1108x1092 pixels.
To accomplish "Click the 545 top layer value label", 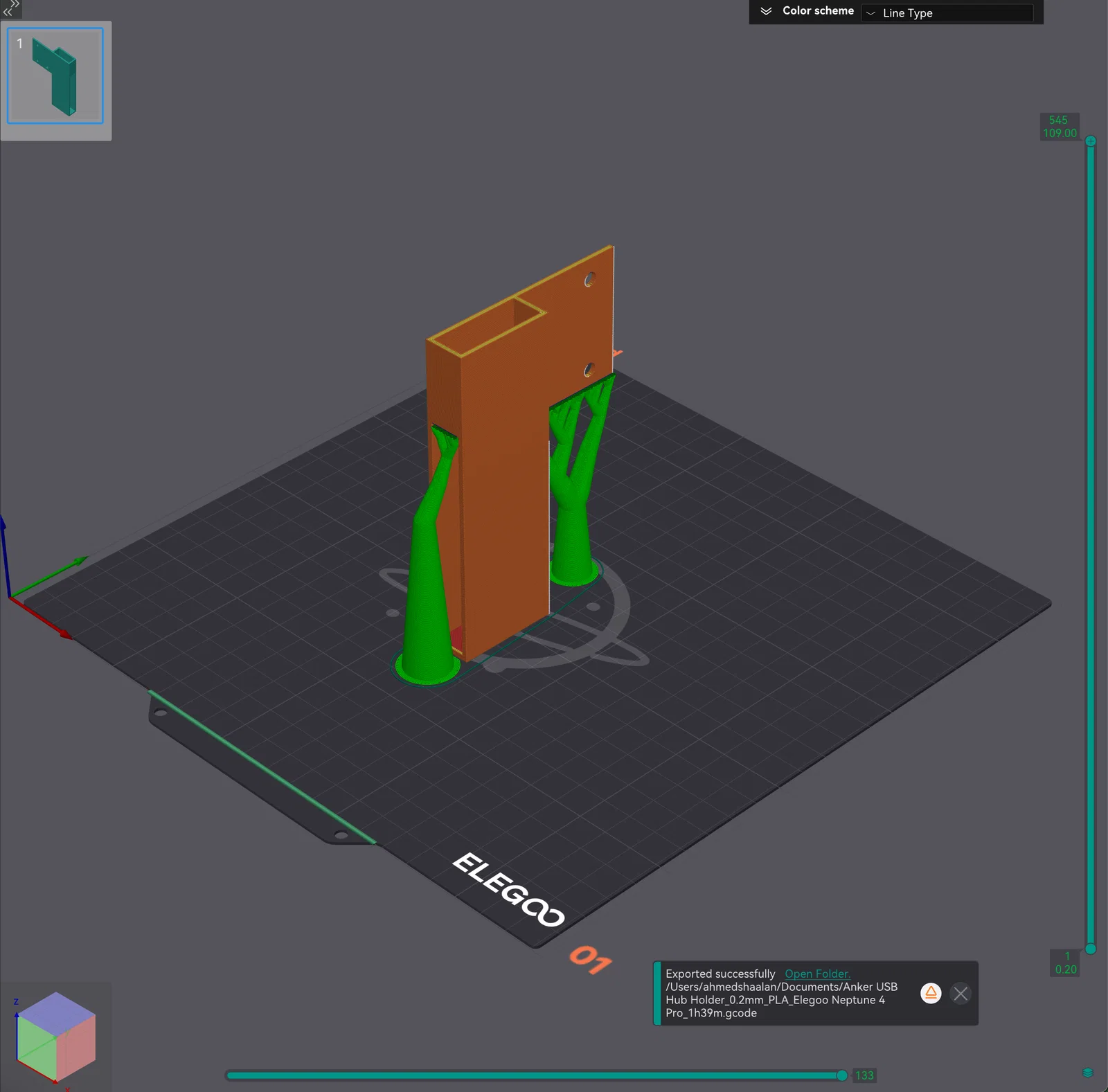I will click(1058, 120).
